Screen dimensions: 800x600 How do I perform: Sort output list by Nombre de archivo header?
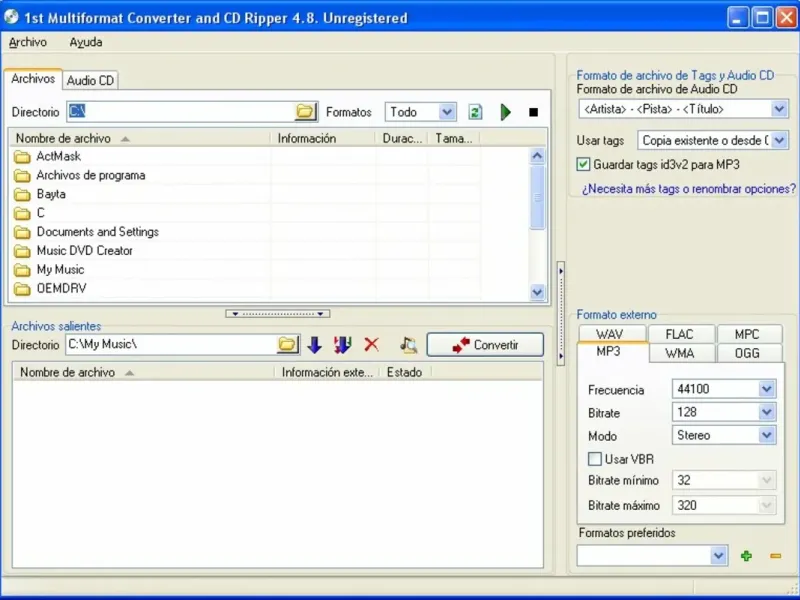[x=143, y=372]
